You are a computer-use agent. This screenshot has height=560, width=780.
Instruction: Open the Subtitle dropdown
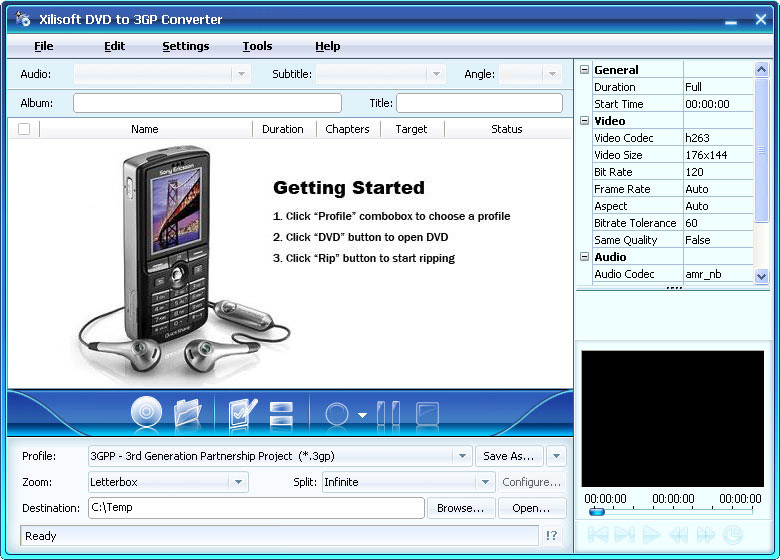pyautogui.click(x=436, y=74)
